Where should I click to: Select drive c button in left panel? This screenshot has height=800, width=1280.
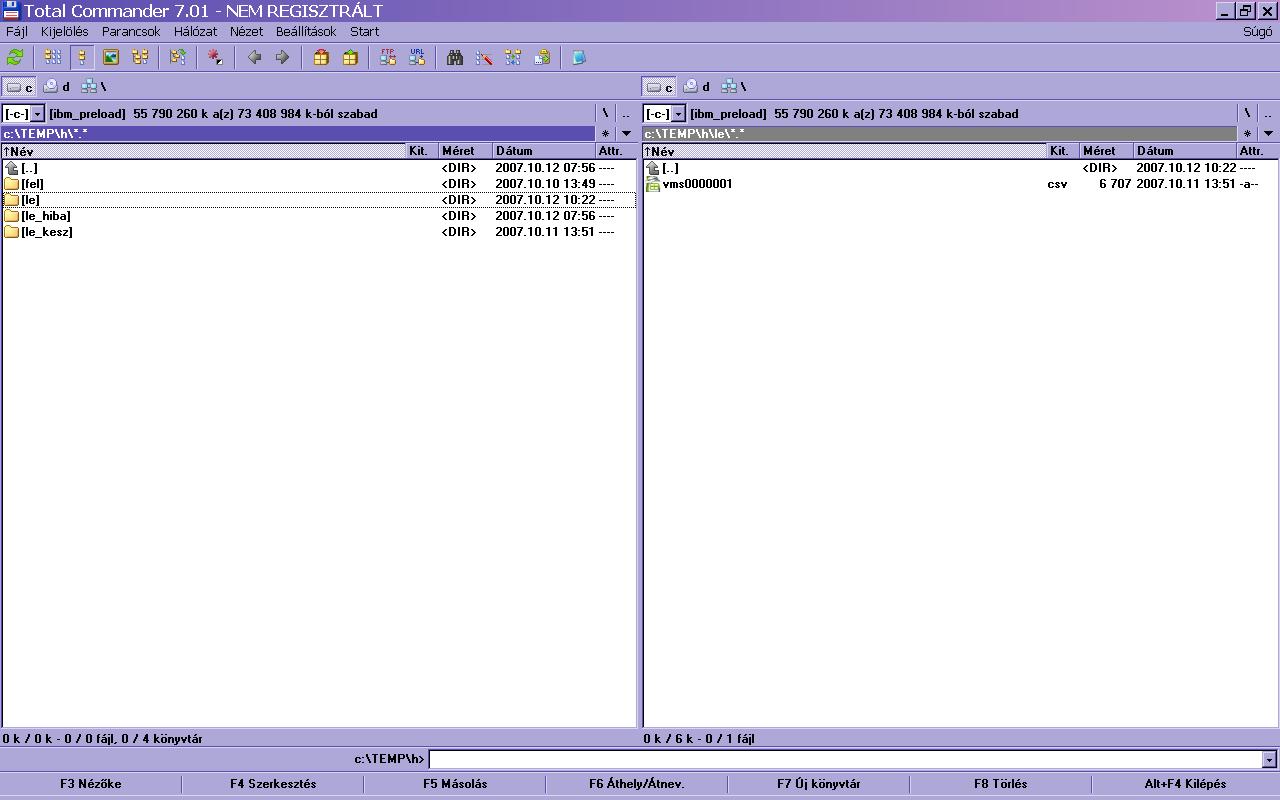tap(20, 87)
